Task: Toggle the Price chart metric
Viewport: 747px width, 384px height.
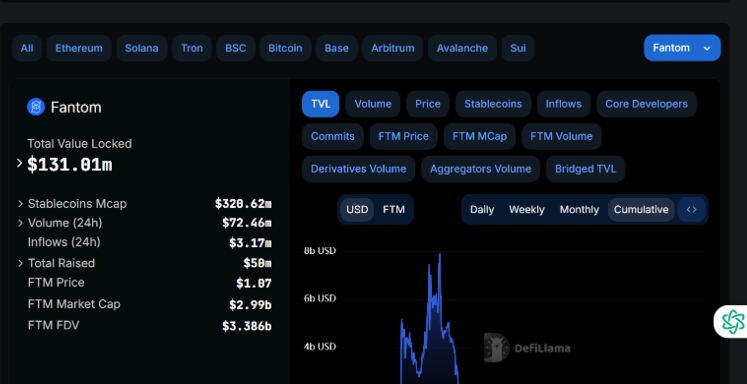Action: [428, 104]
